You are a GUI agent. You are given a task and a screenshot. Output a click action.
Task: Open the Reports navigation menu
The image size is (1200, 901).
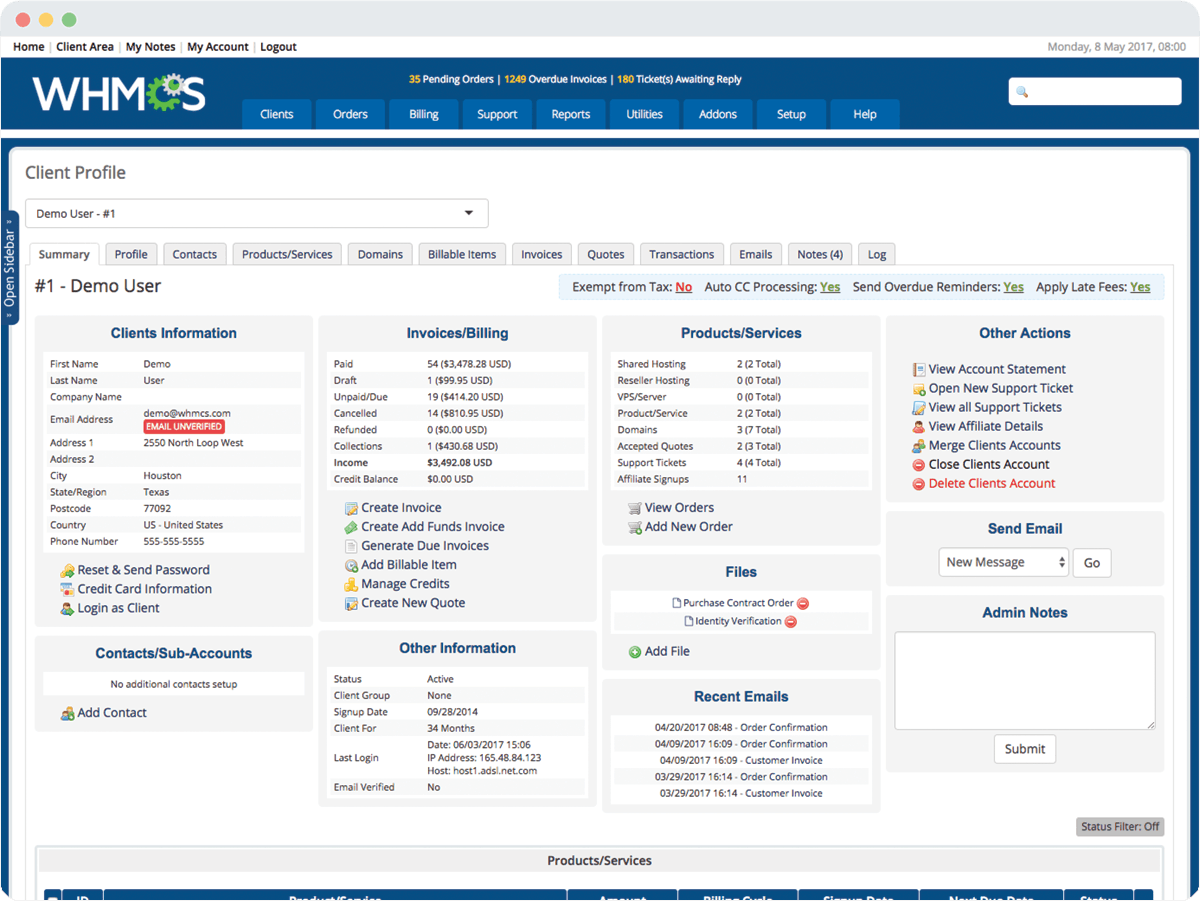pos(571,114)
